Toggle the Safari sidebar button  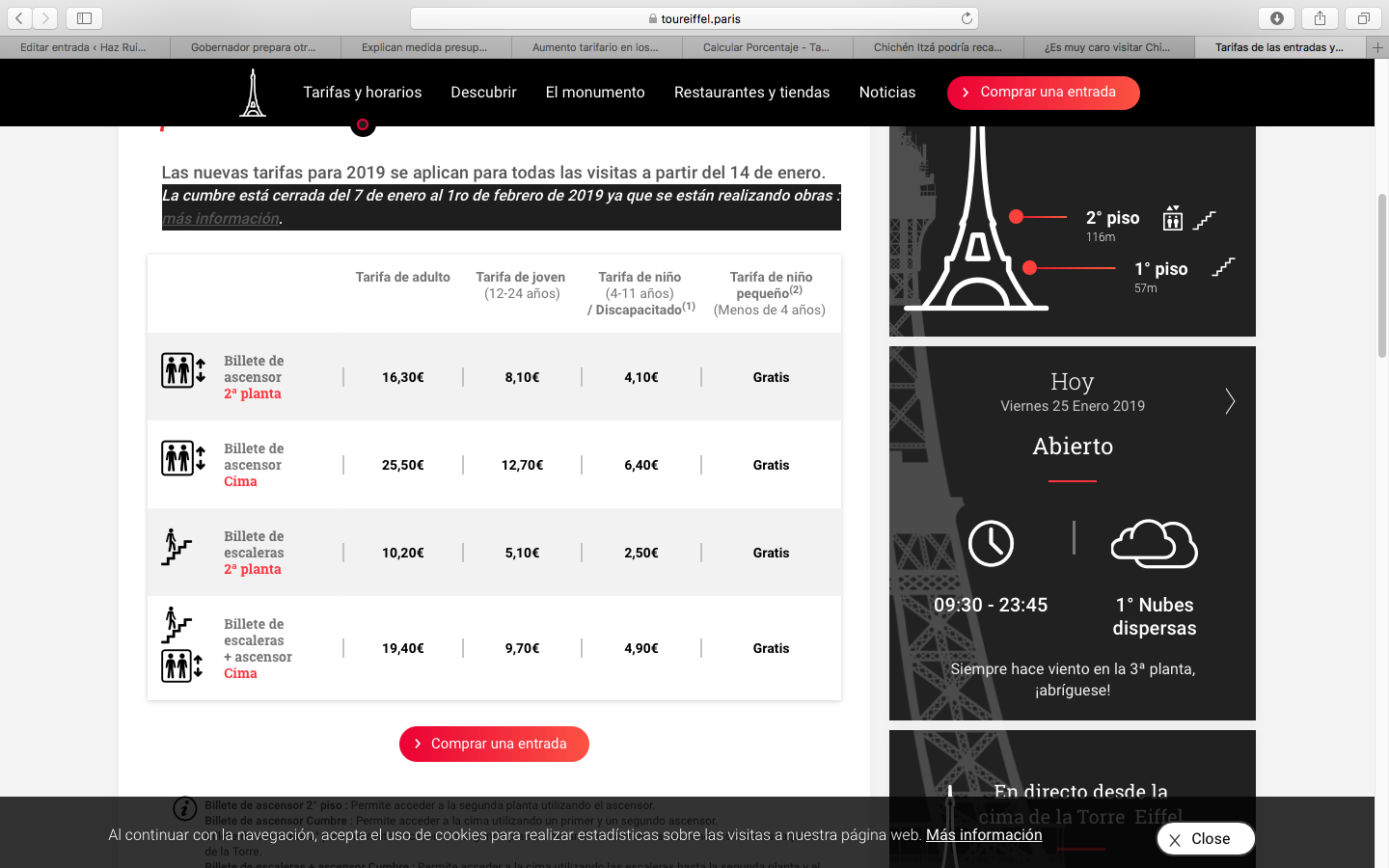(x=84, y=17)
